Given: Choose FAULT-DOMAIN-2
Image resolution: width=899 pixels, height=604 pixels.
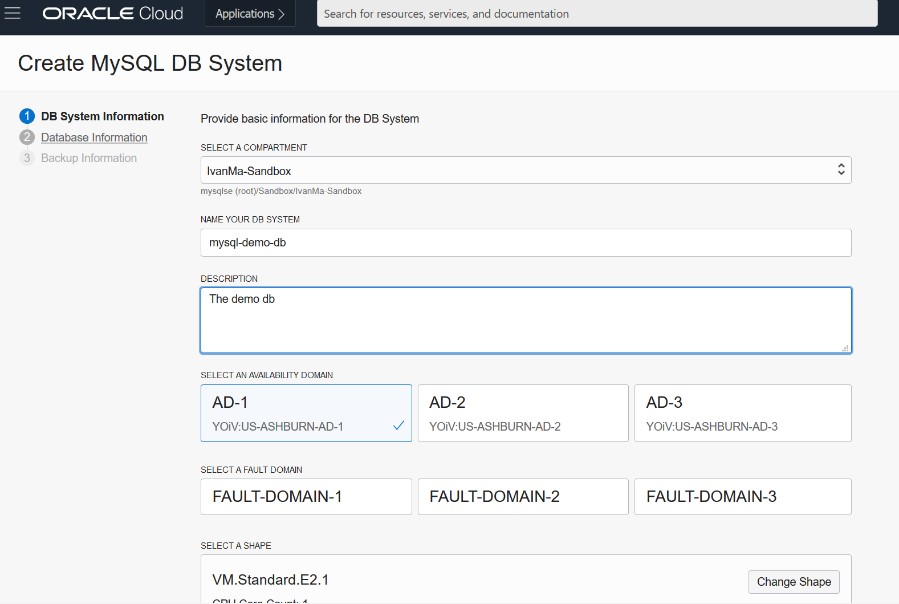Looking at the screenshot, I should pyautogui.click(x=523, y=496).
